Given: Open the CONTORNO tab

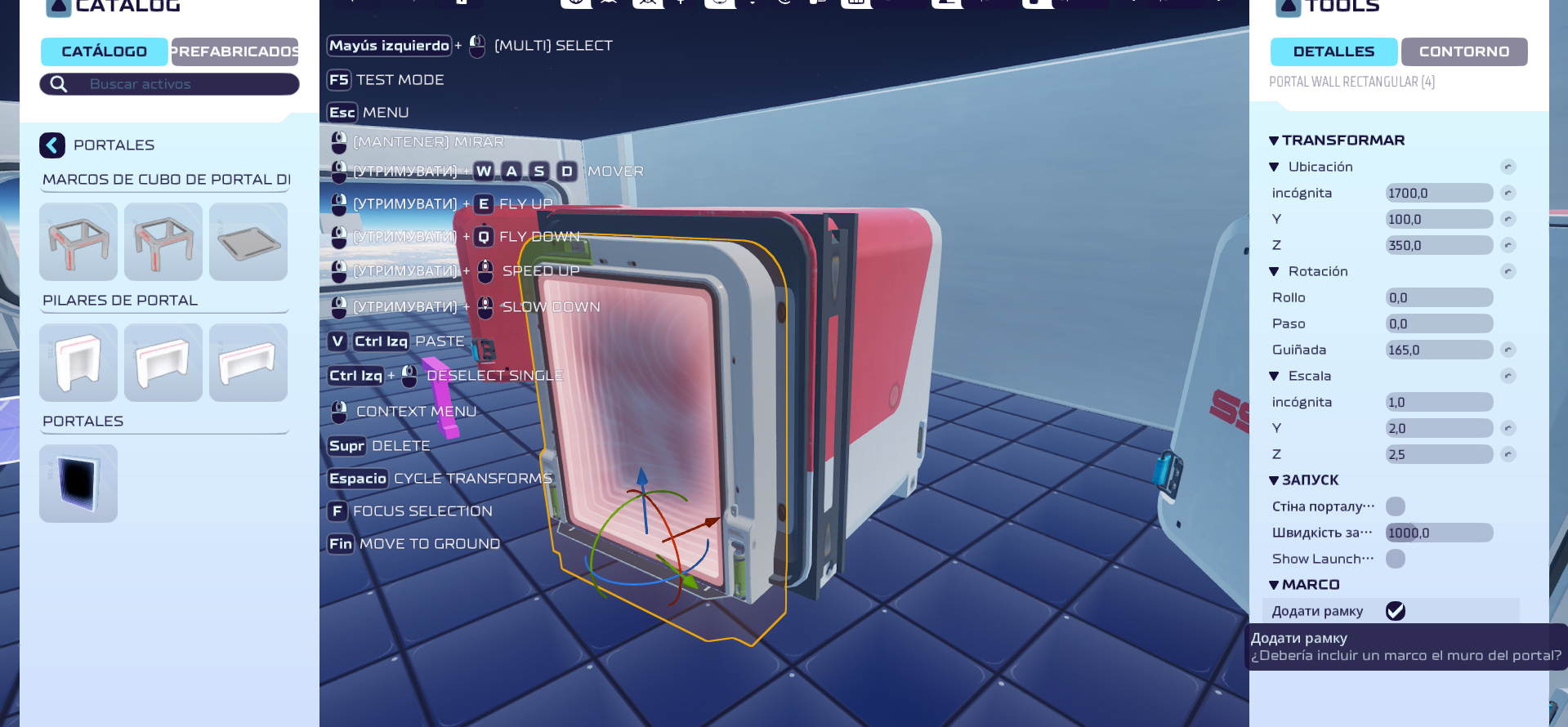Looking at the screenshot, I should 1463,51.
